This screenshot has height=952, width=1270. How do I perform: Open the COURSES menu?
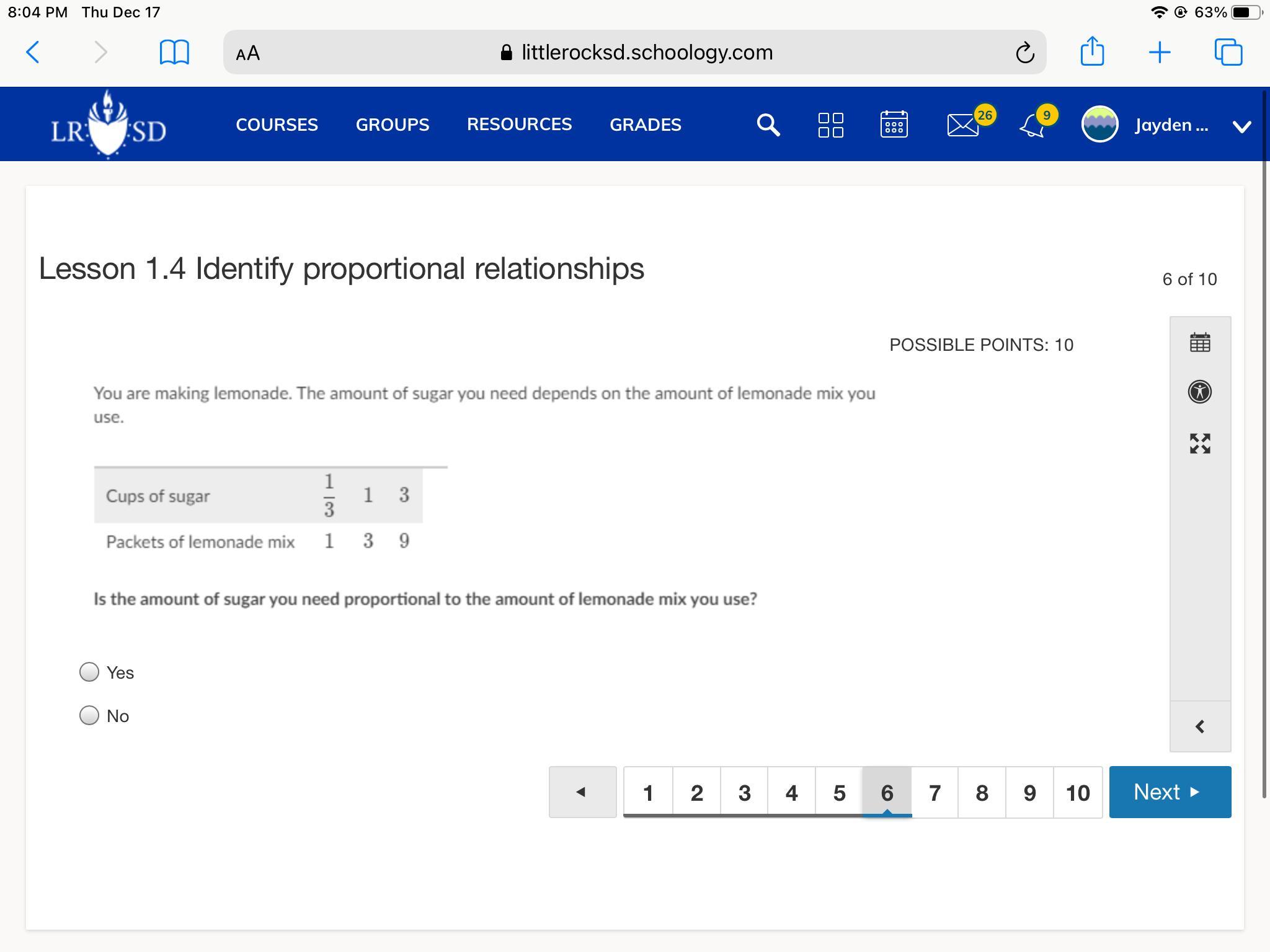277,125
